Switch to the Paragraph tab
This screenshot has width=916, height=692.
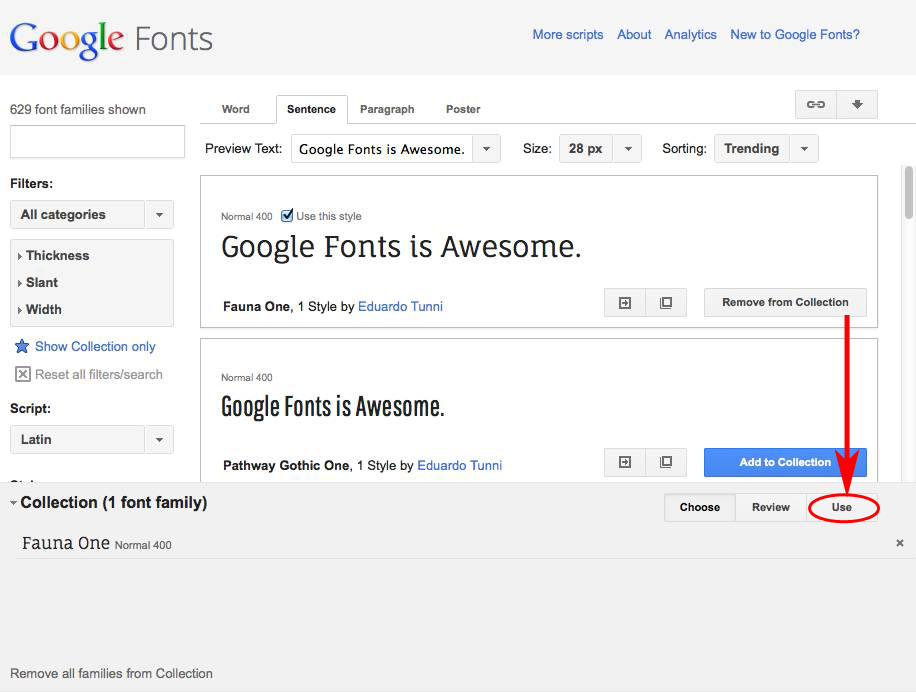point(387,109)
